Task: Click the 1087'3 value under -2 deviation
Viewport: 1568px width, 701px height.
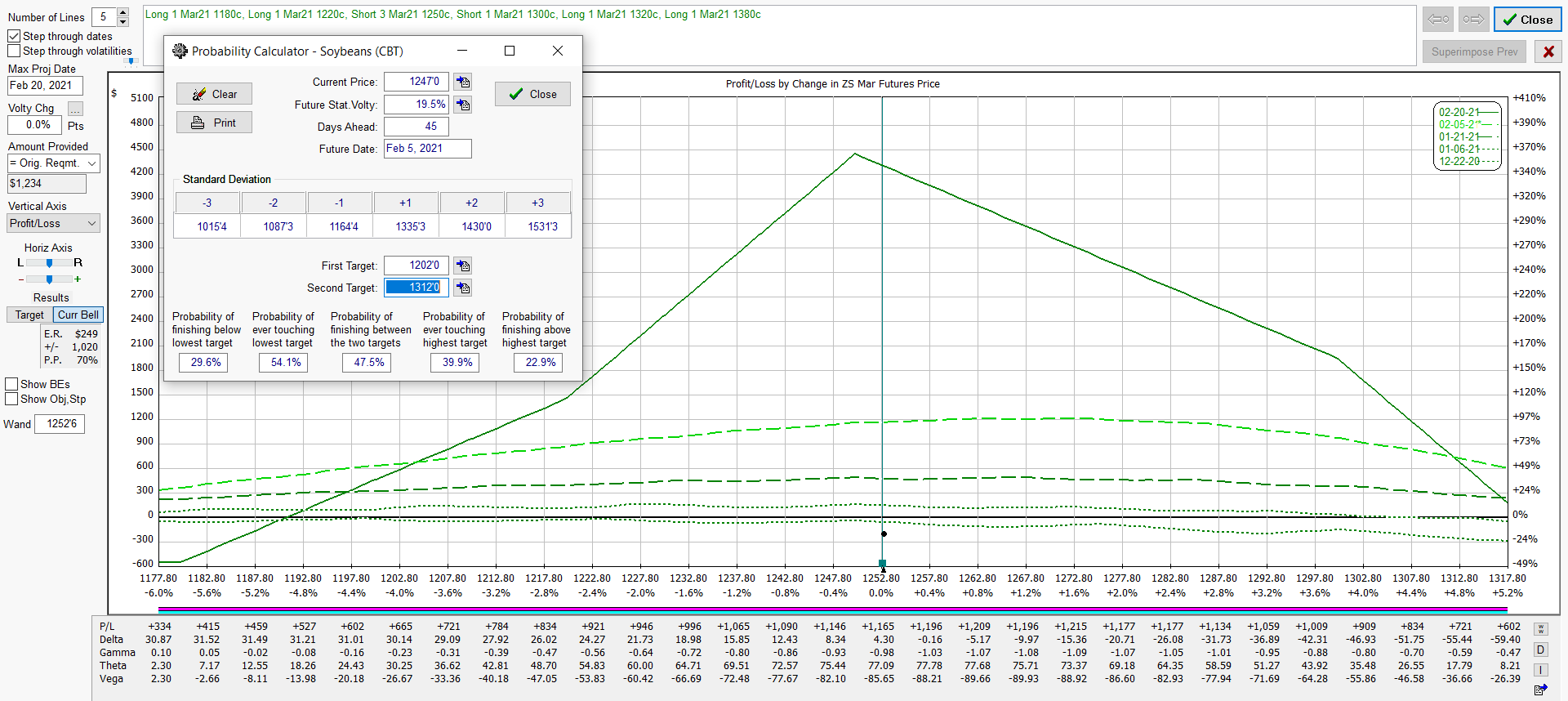Action: coord(274,226)
